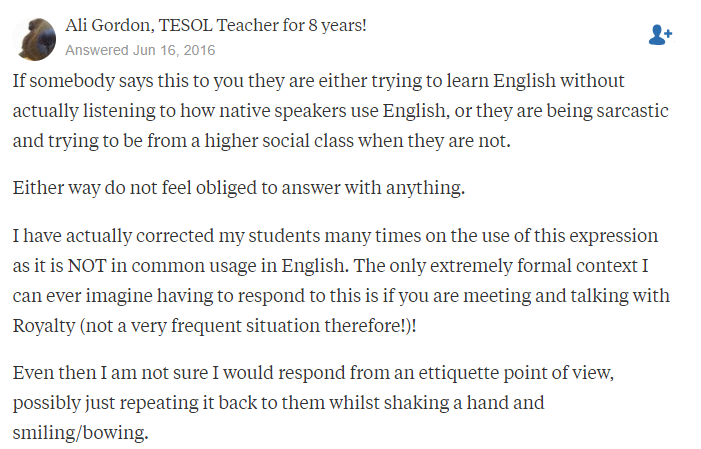The width and height of the screenshot is (701, 449).
Task: Click the word 'Royalty' in the answer
Action: (44, 326)
